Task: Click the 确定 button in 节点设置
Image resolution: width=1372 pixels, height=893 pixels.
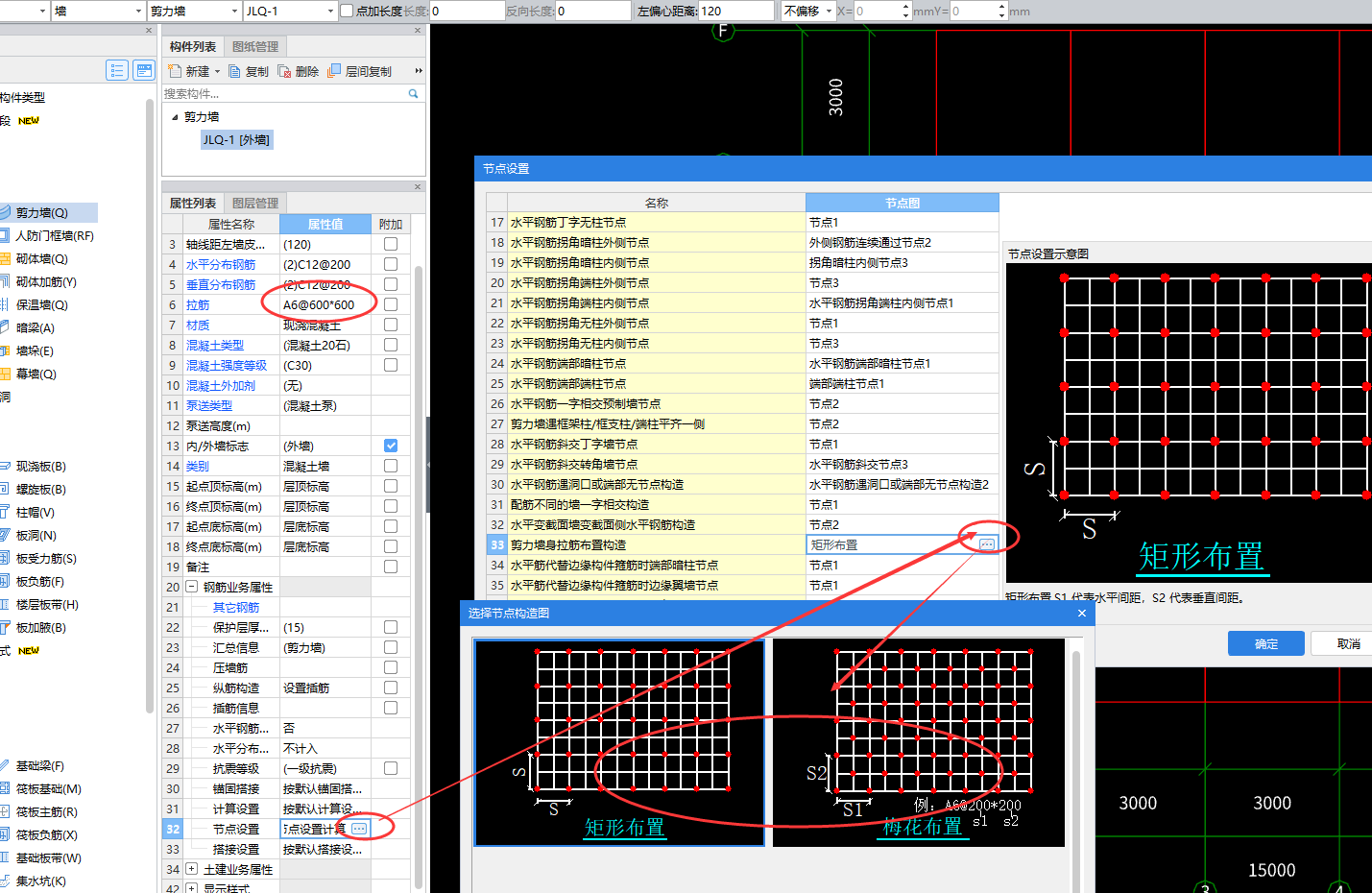Action: (1266, 643)
